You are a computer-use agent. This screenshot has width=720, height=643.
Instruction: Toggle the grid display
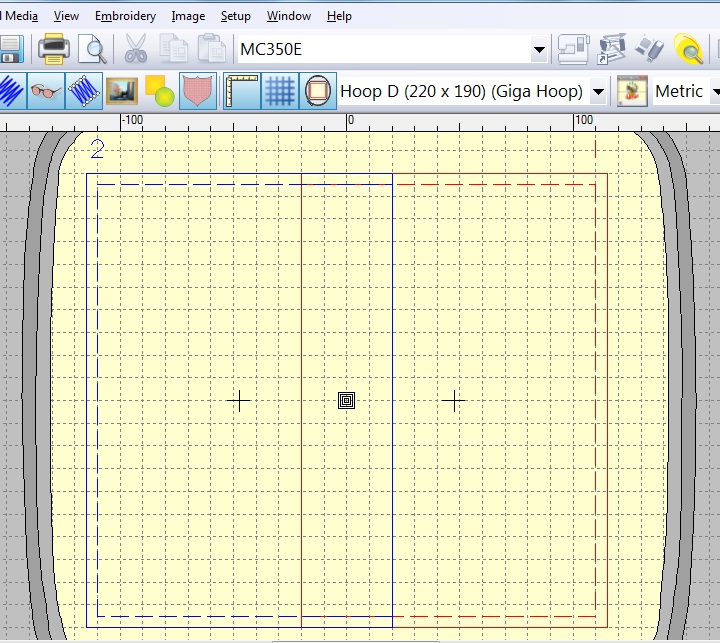pos(280,91)
